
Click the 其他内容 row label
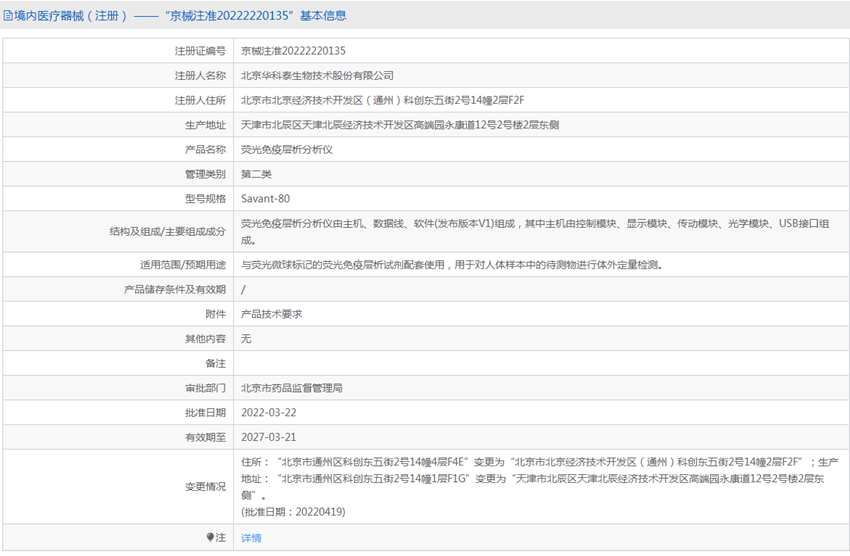coord(206,339)
